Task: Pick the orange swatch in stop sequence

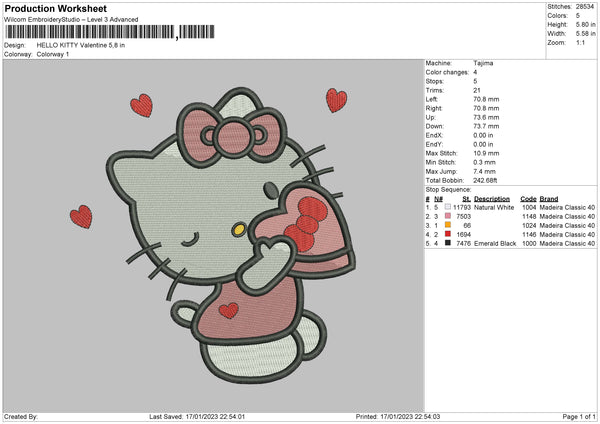Action: tap(449, 225)
